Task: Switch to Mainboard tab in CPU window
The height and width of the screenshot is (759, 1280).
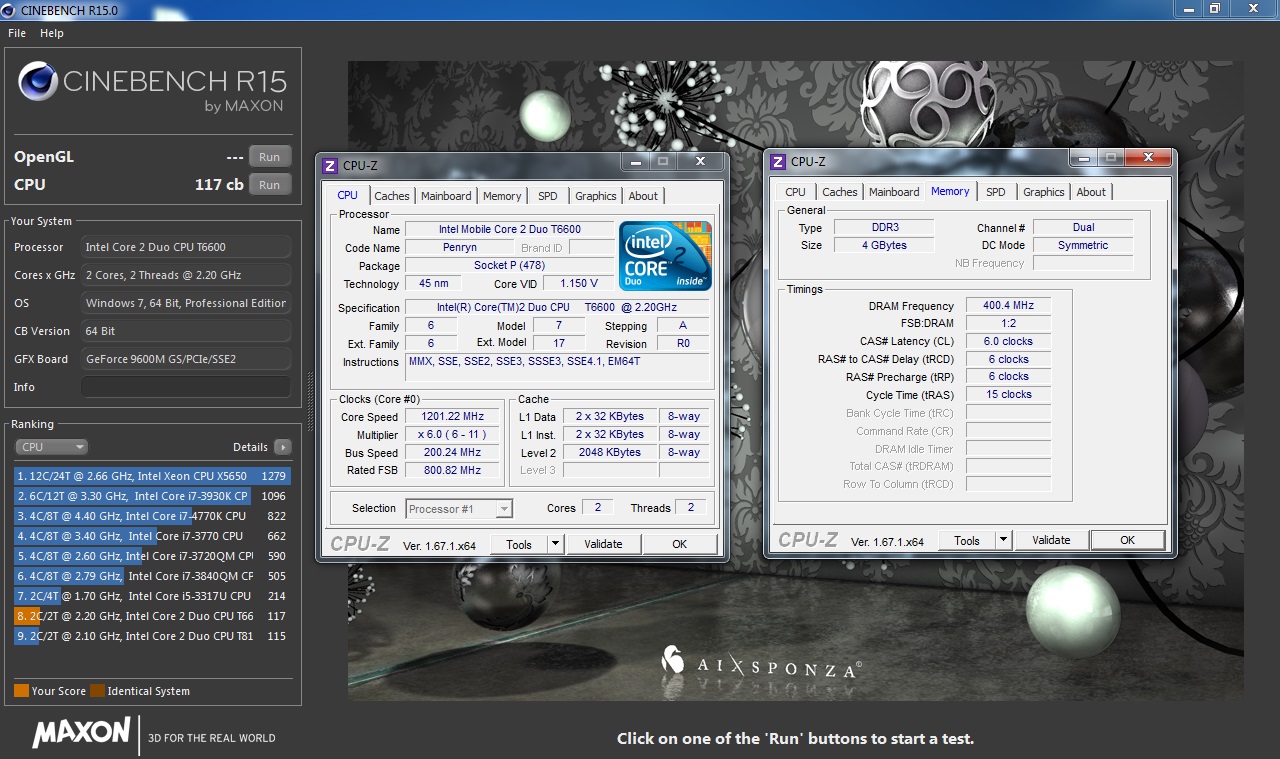Action: [446, 196]
